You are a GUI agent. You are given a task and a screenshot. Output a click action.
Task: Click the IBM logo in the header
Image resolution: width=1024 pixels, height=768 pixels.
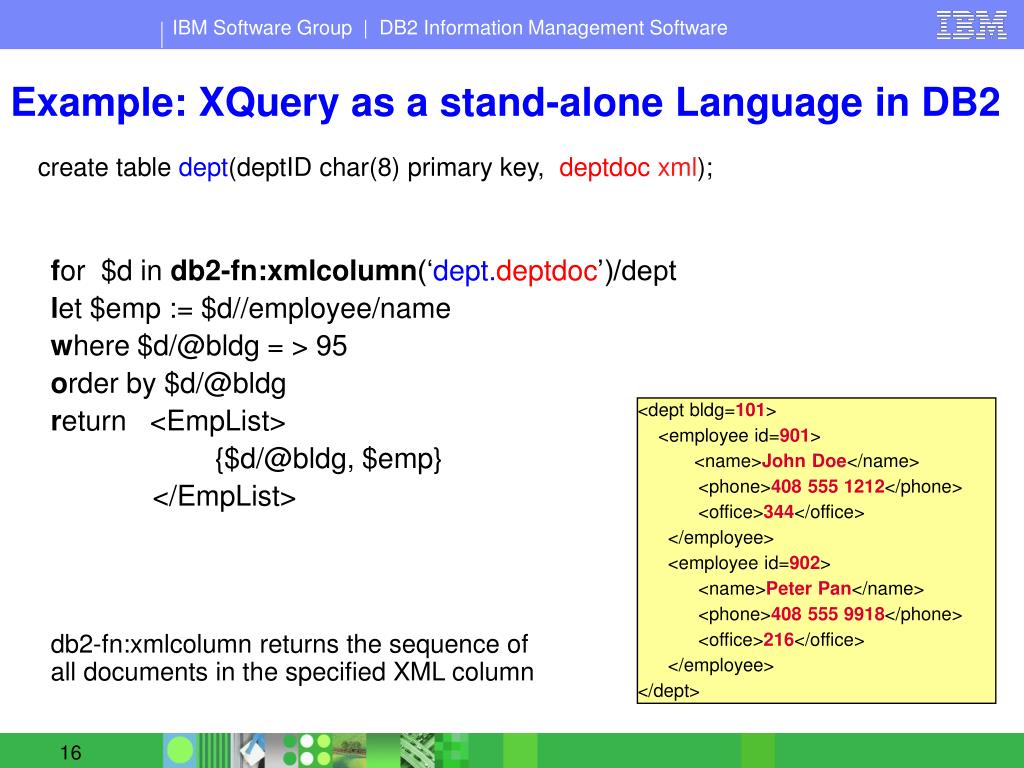pos(971,25)
